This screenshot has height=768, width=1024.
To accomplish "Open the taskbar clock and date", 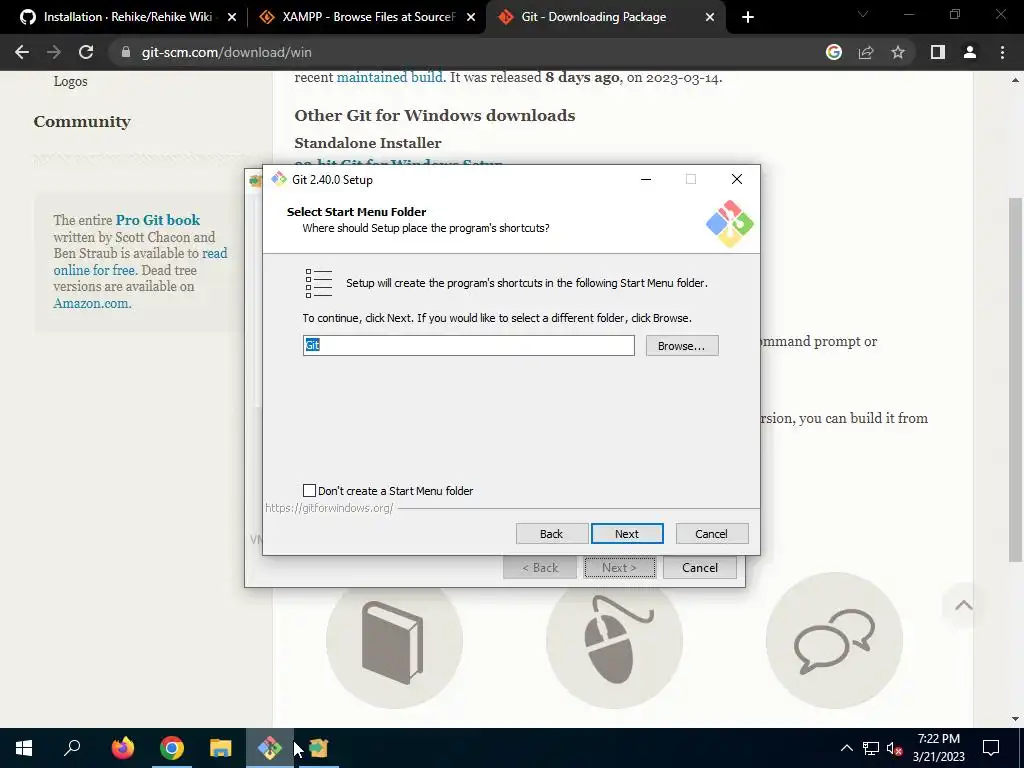I will (938, 748).
